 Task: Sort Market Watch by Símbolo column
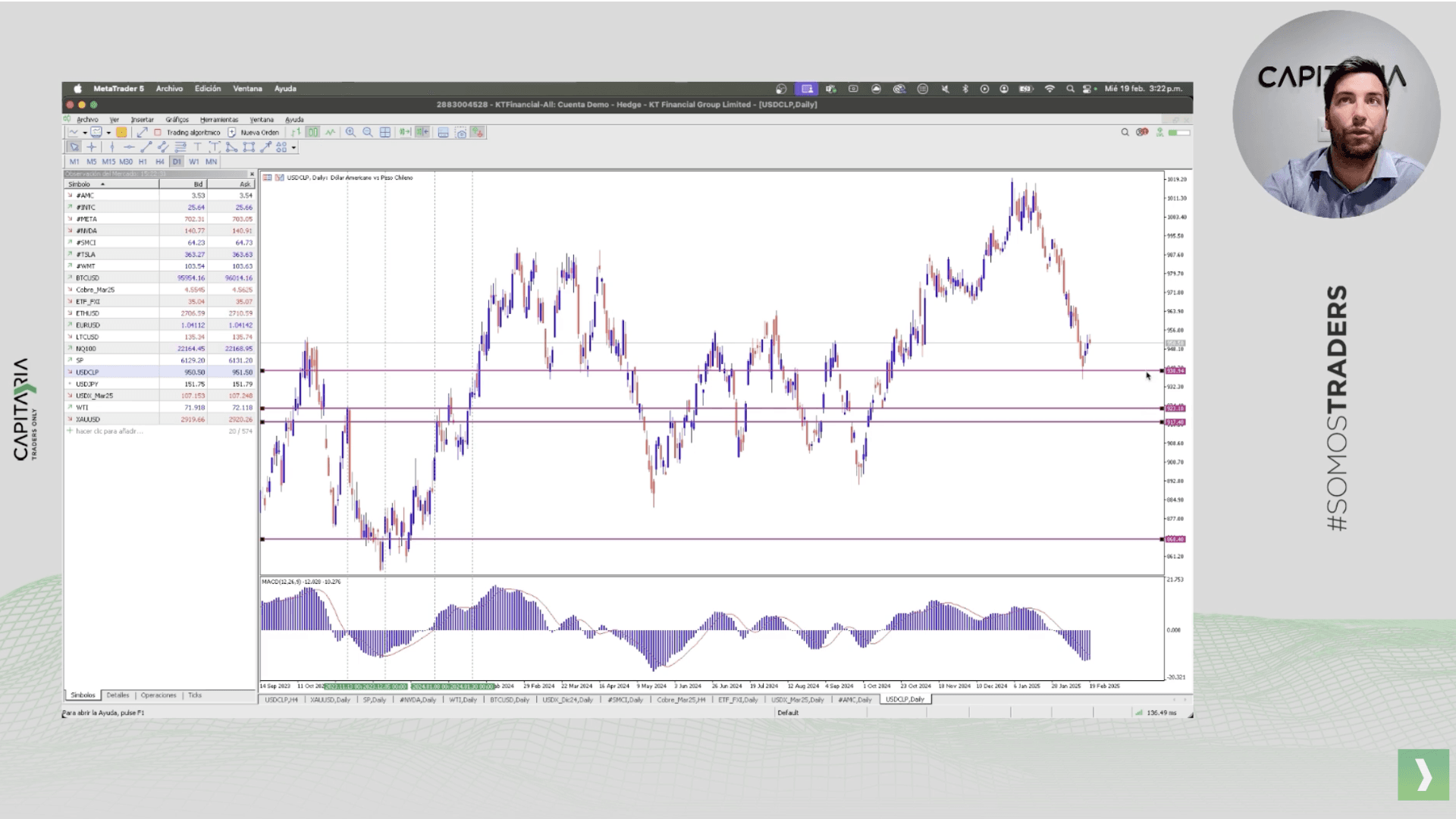tap(111, 184)
